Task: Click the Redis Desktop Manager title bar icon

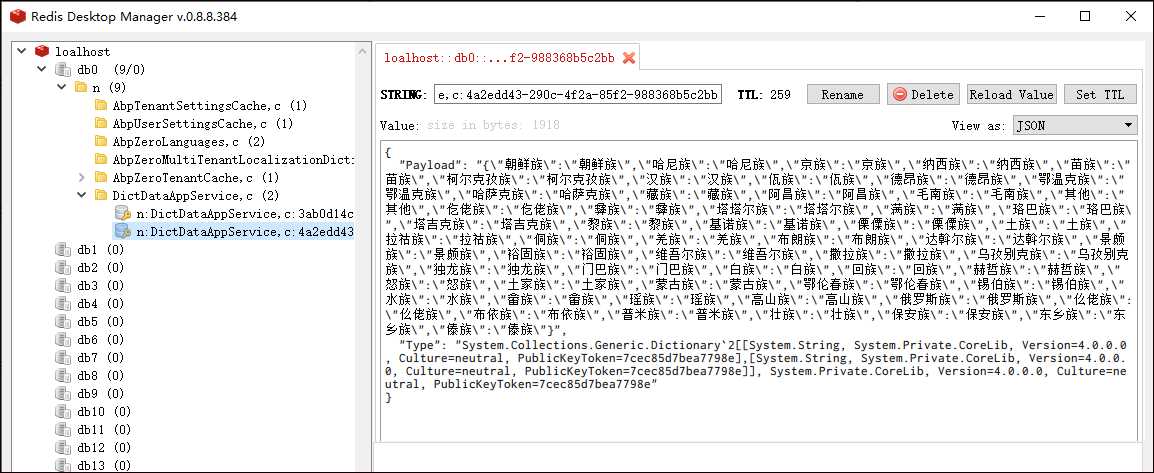Action: (18, 16)
